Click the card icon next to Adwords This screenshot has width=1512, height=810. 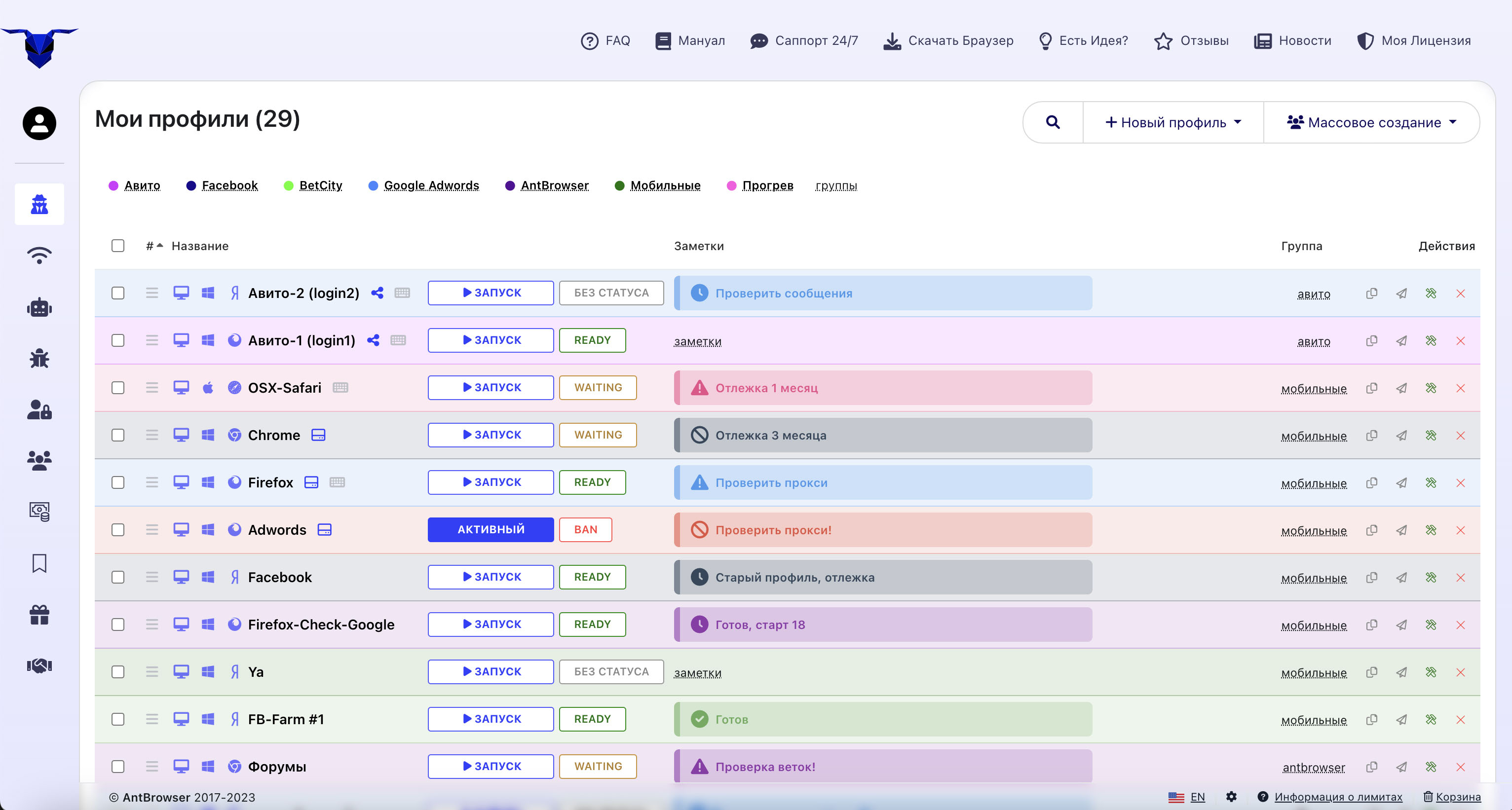325,529
